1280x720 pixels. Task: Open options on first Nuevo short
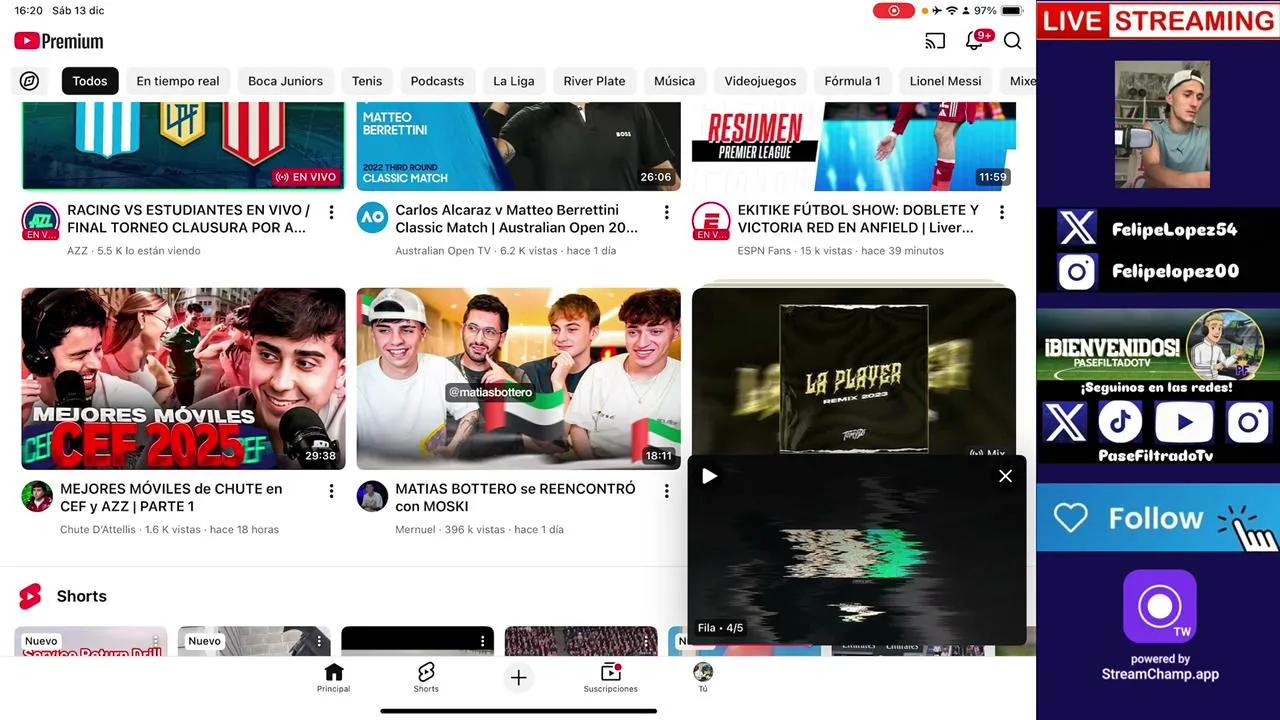tap(155, 641)
